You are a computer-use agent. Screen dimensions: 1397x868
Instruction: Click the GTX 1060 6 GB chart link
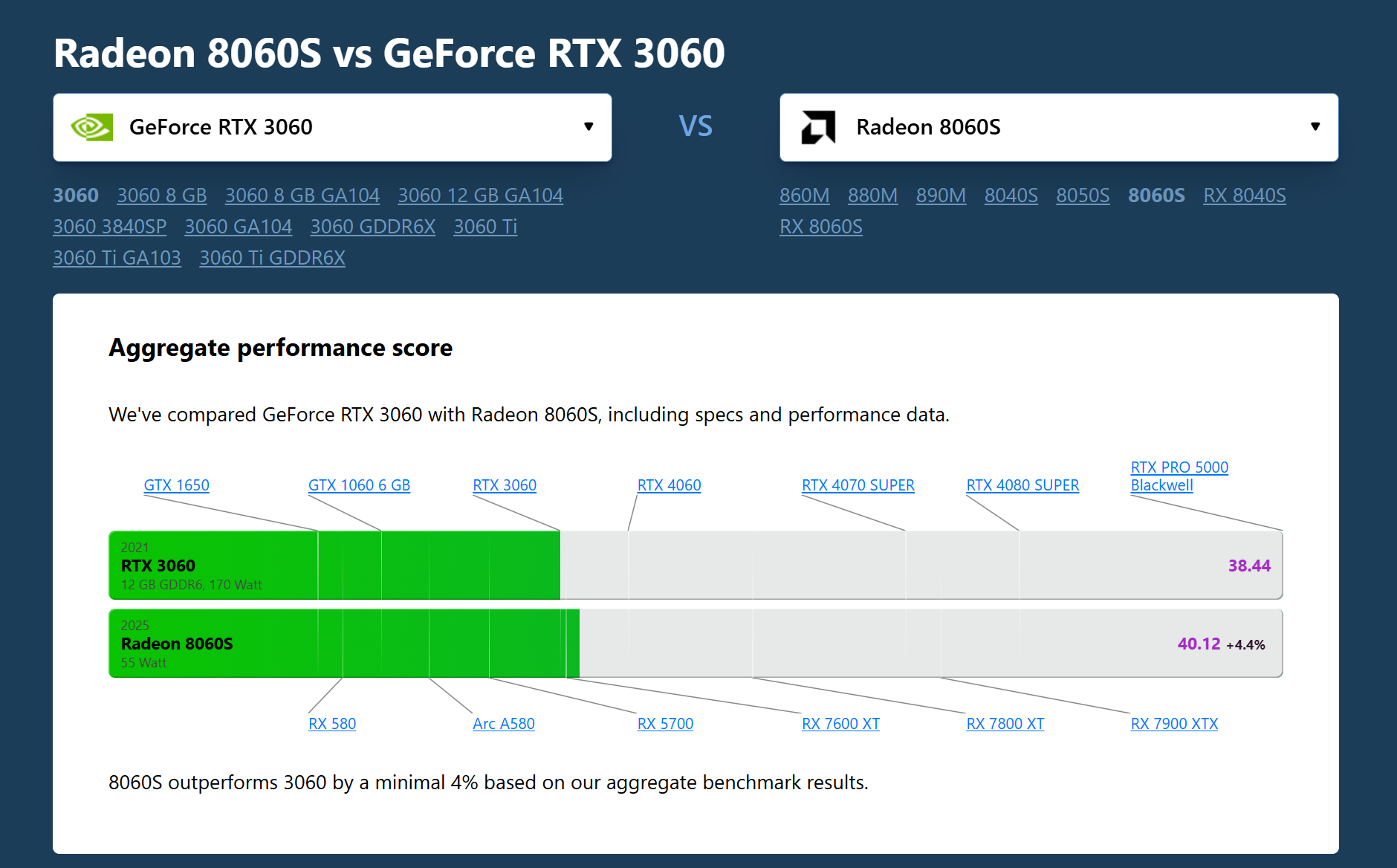tap(360, 485)
